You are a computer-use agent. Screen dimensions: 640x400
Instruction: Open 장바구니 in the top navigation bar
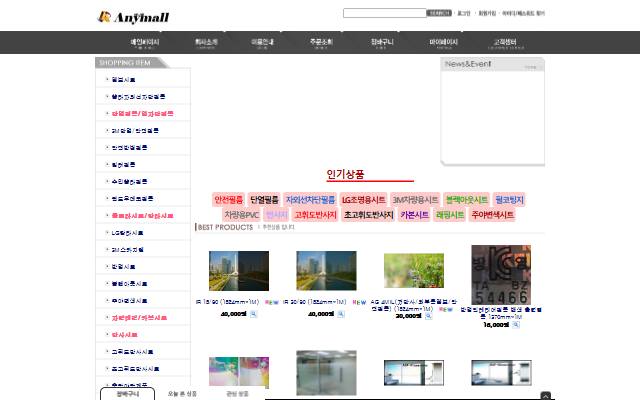[x=382, y=42]
